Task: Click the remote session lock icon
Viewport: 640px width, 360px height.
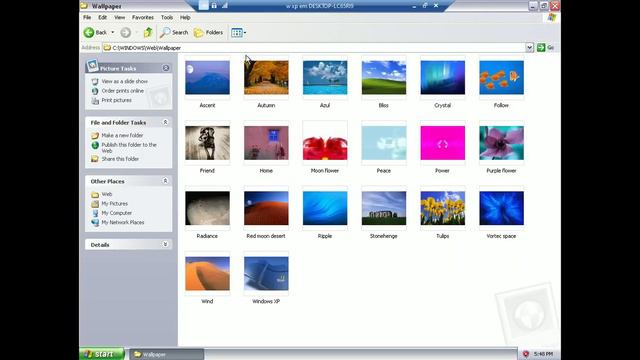Action: [x=214, y=5]
